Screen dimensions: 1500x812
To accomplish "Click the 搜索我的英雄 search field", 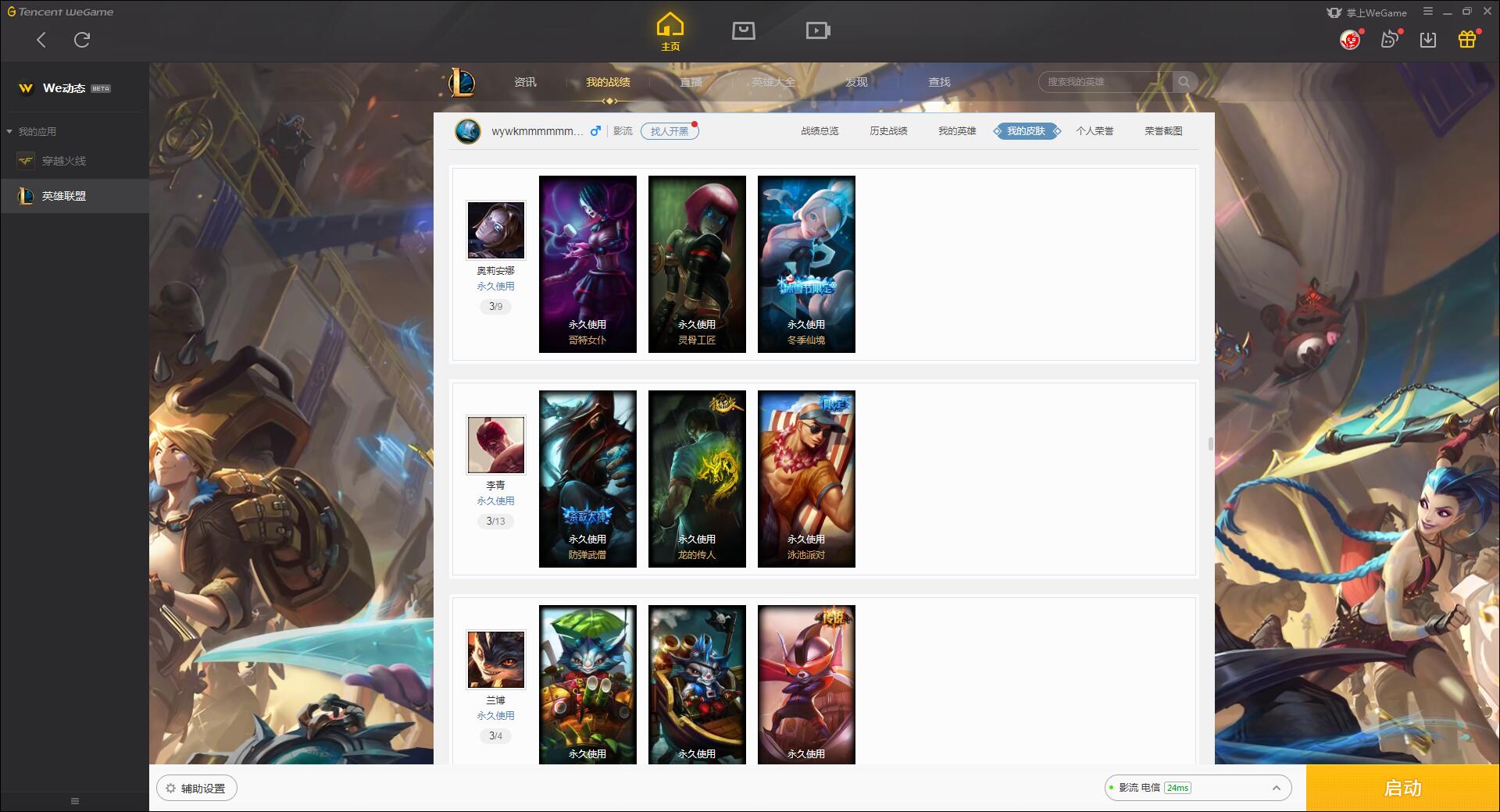I will point(1105,82).
